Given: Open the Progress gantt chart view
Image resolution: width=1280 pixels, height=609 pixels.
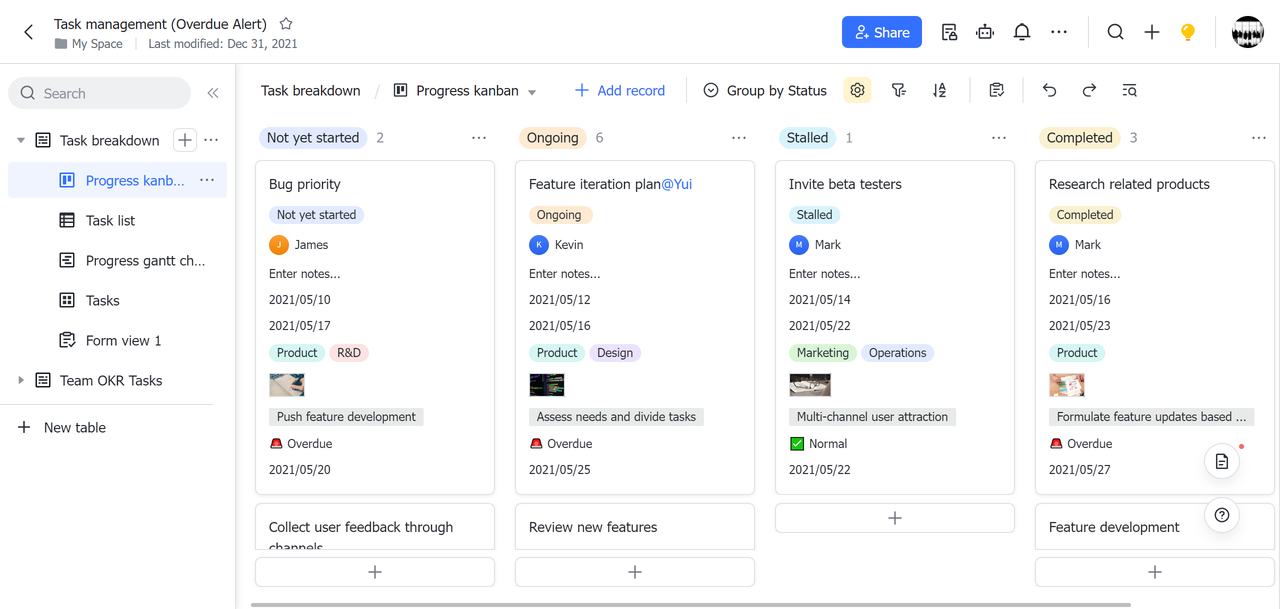Looking at the screenshot, I should 145,261.
